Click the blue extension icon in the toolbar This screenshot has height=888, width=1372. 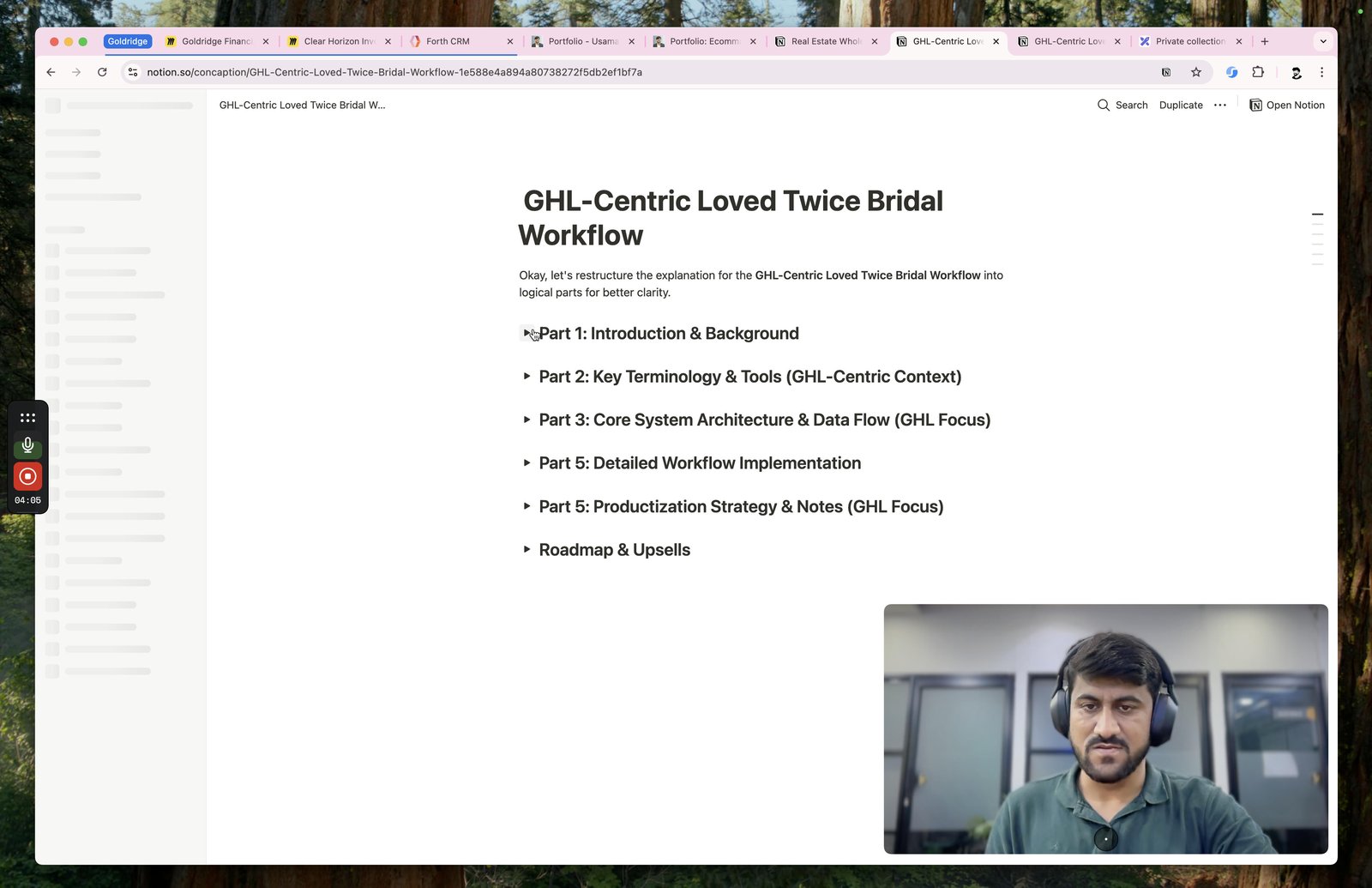pos(1231,72)
